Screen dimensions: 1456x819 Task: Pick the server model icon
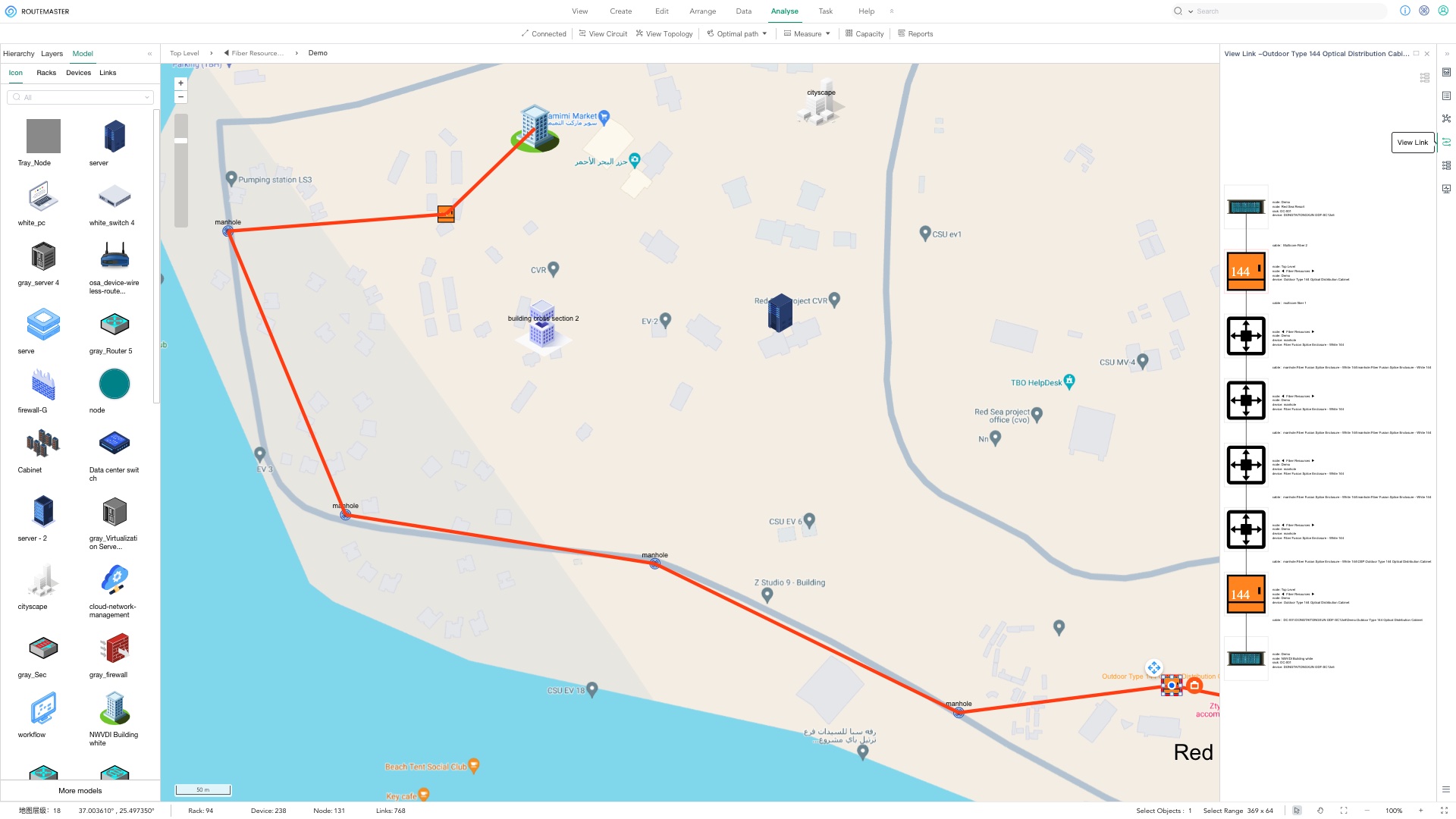(114, 137)
